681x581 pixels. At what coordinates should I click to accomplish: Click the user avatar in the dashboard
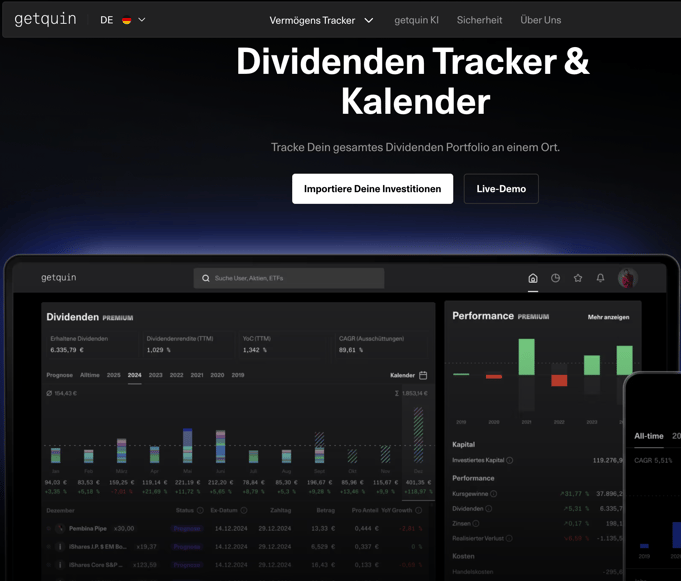pos(627,278)
